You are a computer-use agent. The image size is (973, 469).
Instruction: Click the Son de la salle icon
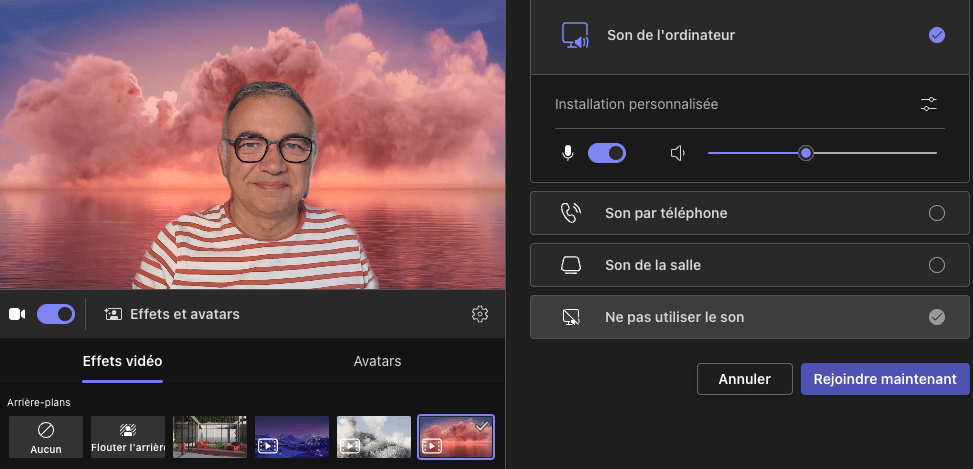[571, 265]
